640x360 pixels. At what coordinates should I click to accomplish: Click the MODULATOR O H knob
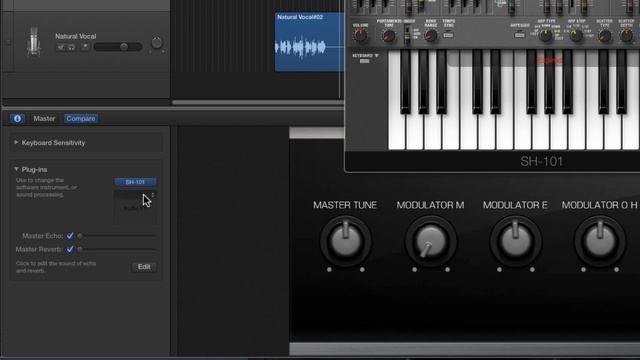pos(600,241)
